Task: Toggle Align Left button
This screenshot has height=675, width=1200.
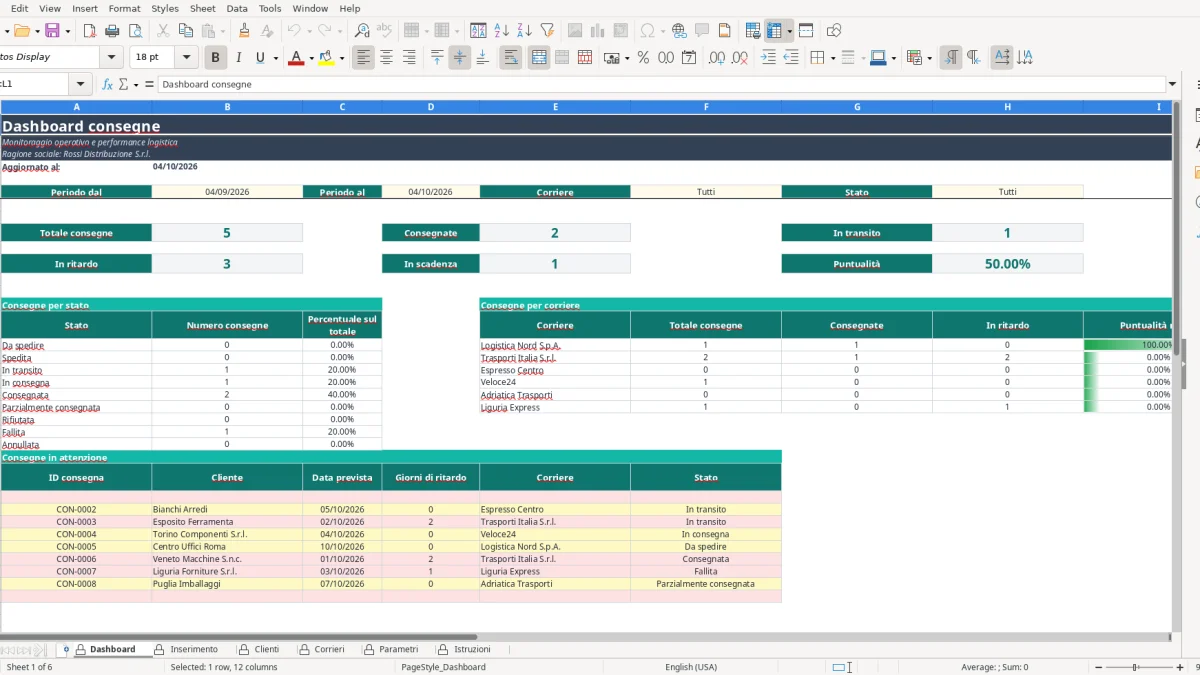Action: tap(363, 58)
